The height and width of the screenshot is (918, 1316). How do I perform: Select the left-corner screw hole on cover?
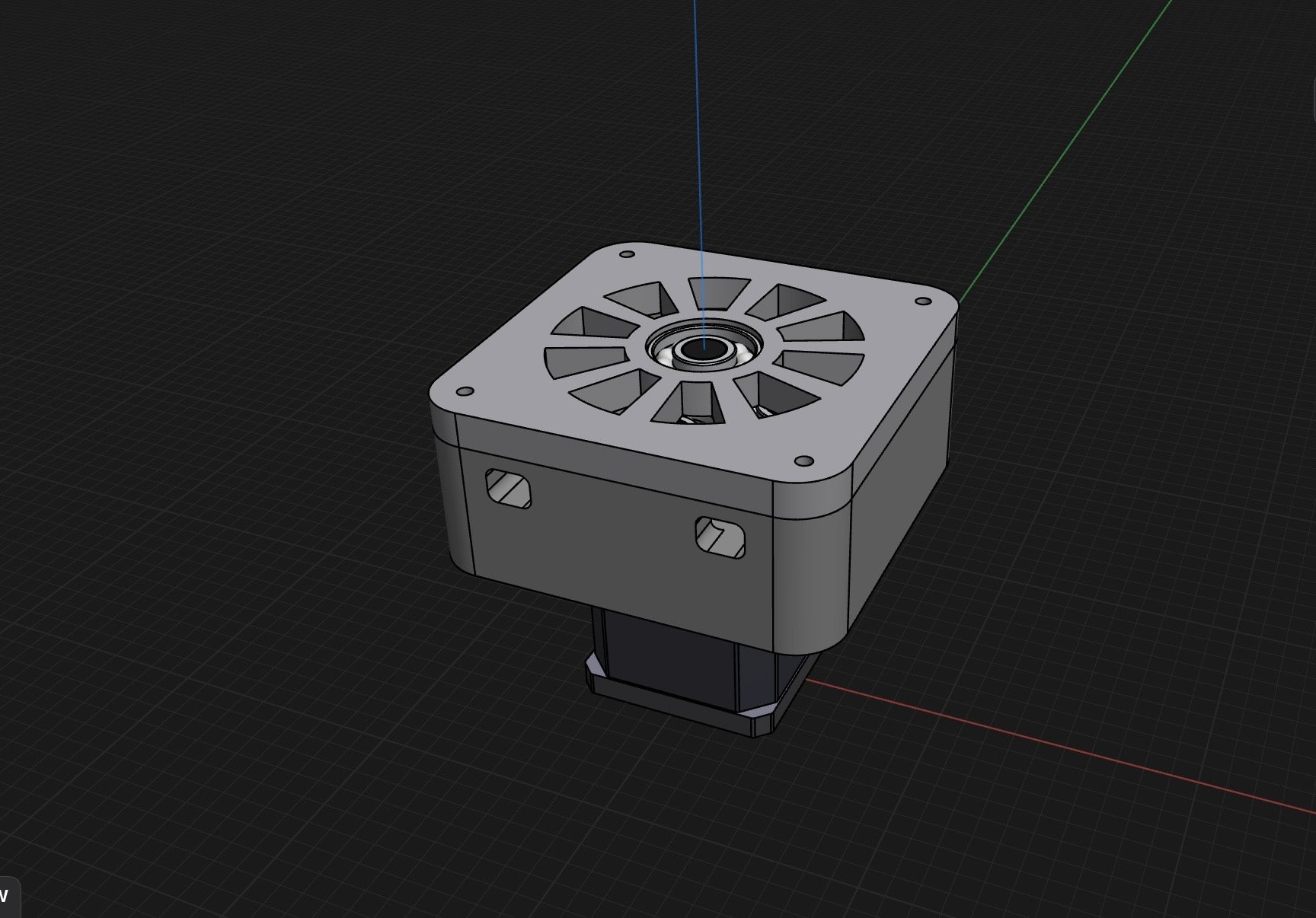tap(463, 392)
